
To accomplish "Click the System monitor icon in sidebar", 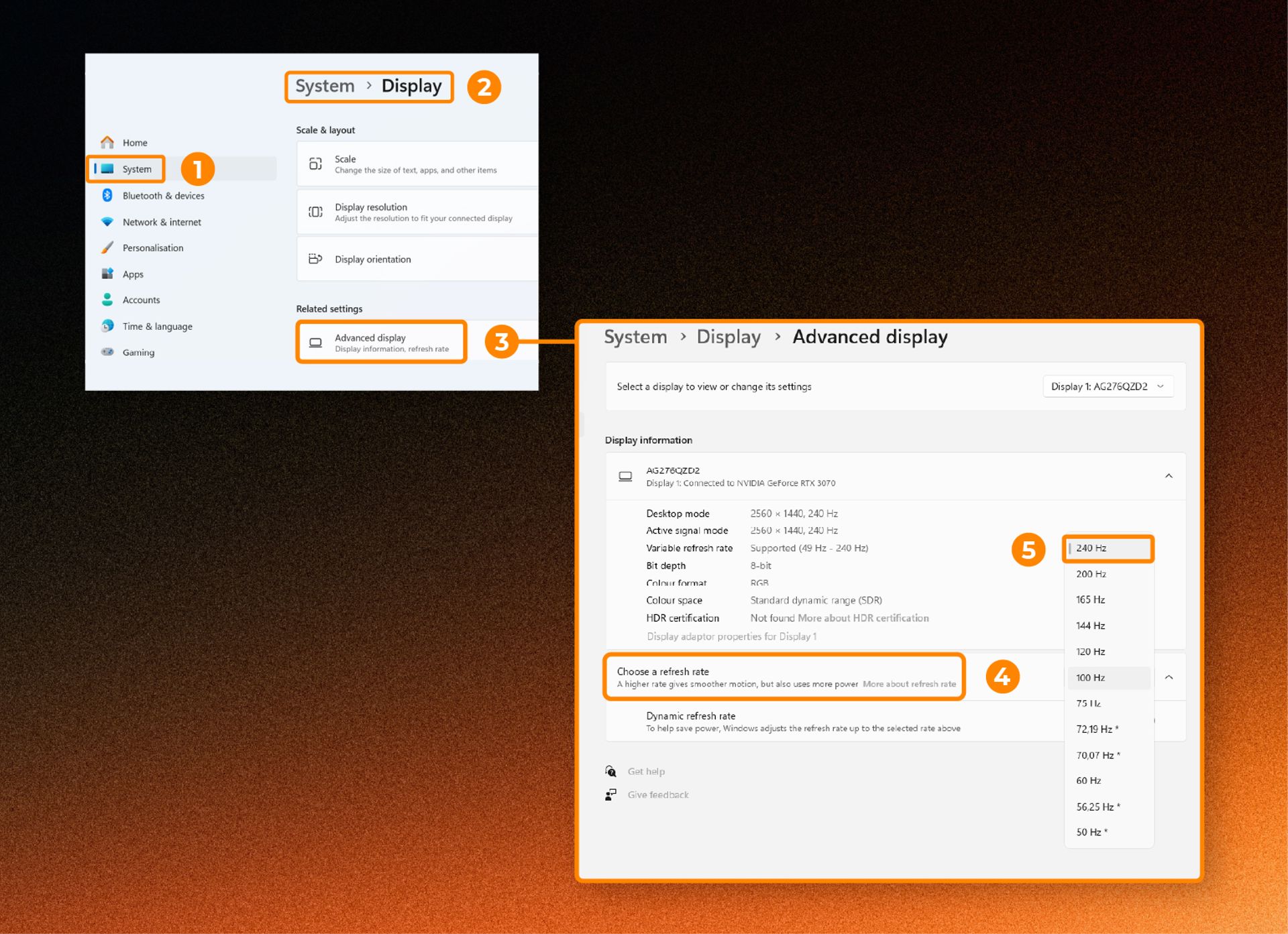I will click(107, 169).
